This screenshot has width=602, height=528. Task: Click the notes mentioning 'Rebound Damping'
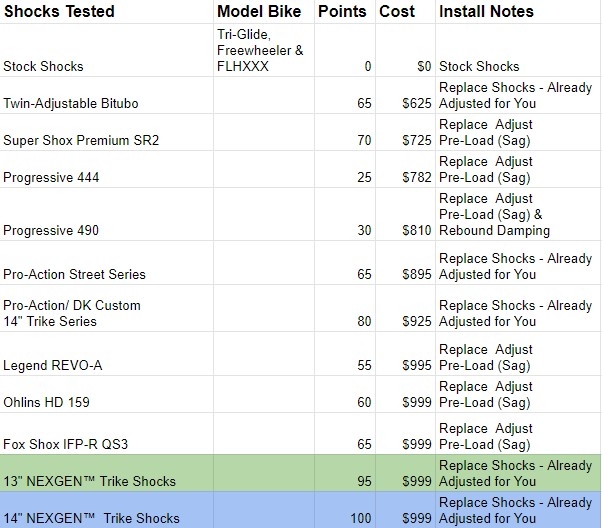[x=518, y=214]
